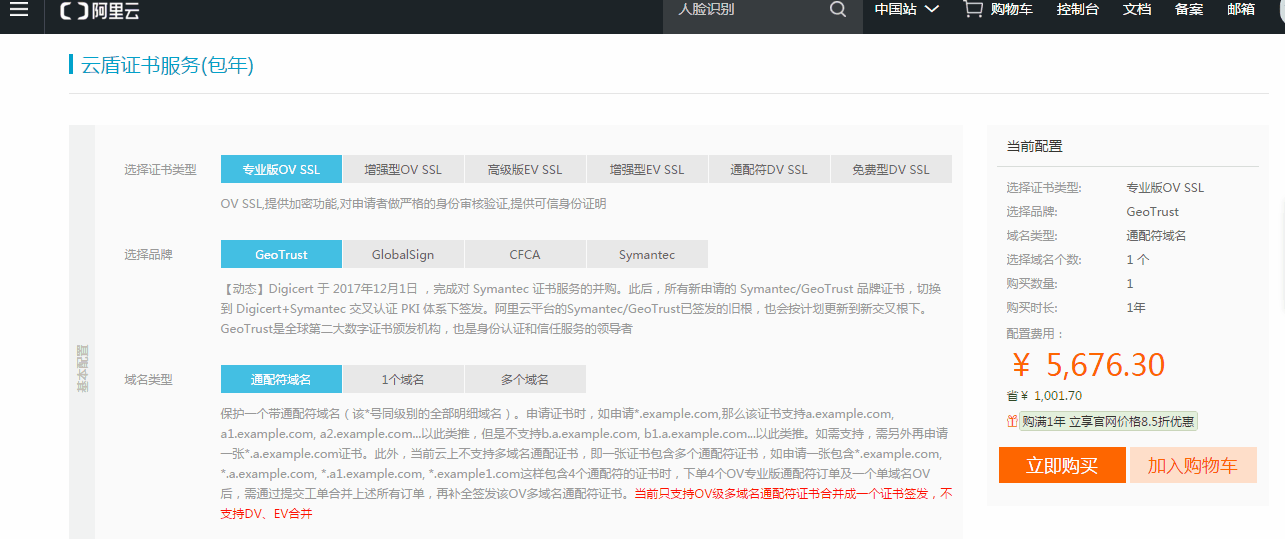Click the 立即购买 button
Image resolution: width=1285 pixels, height=539 pixels.
[1062, 465]
